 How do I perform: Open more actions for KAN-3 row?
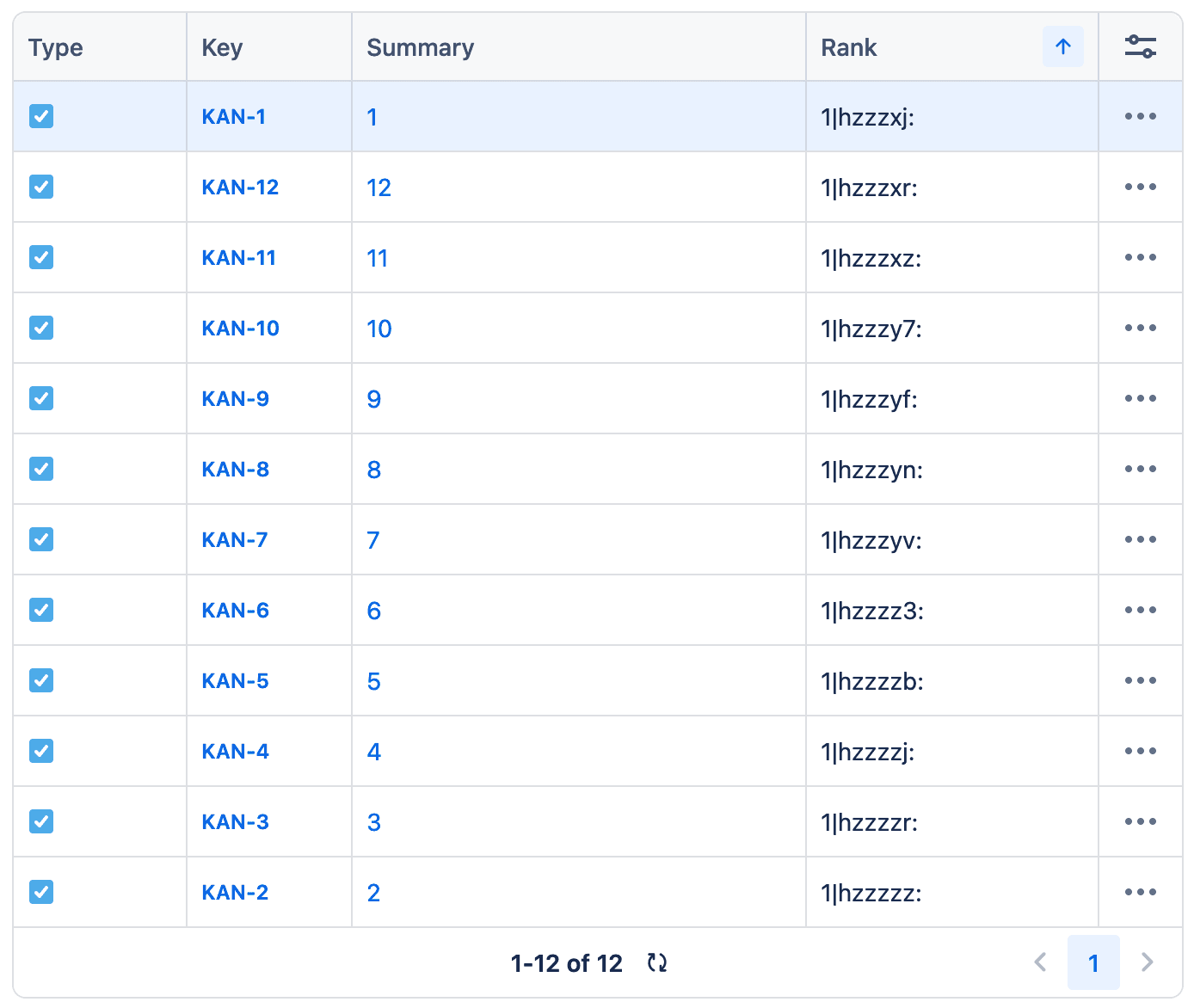(1140, 821)
